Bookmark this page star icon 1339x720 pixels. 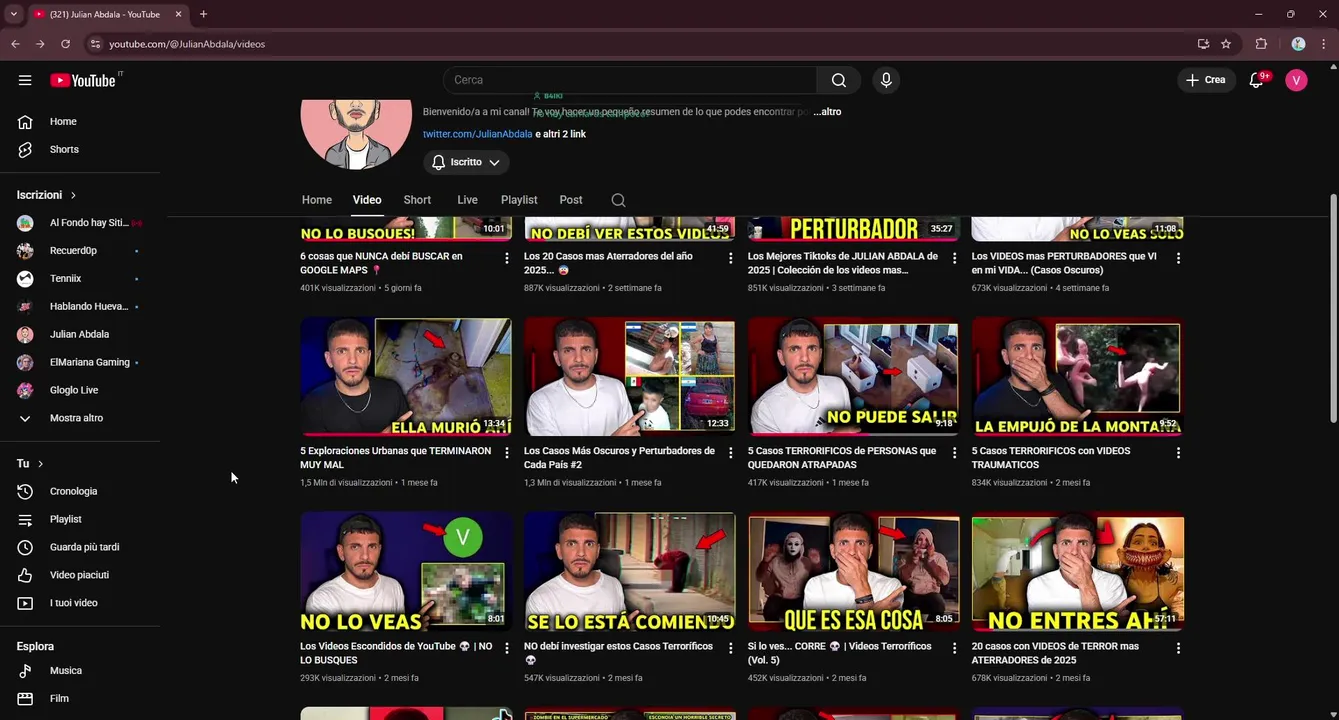coord(1226,44)
